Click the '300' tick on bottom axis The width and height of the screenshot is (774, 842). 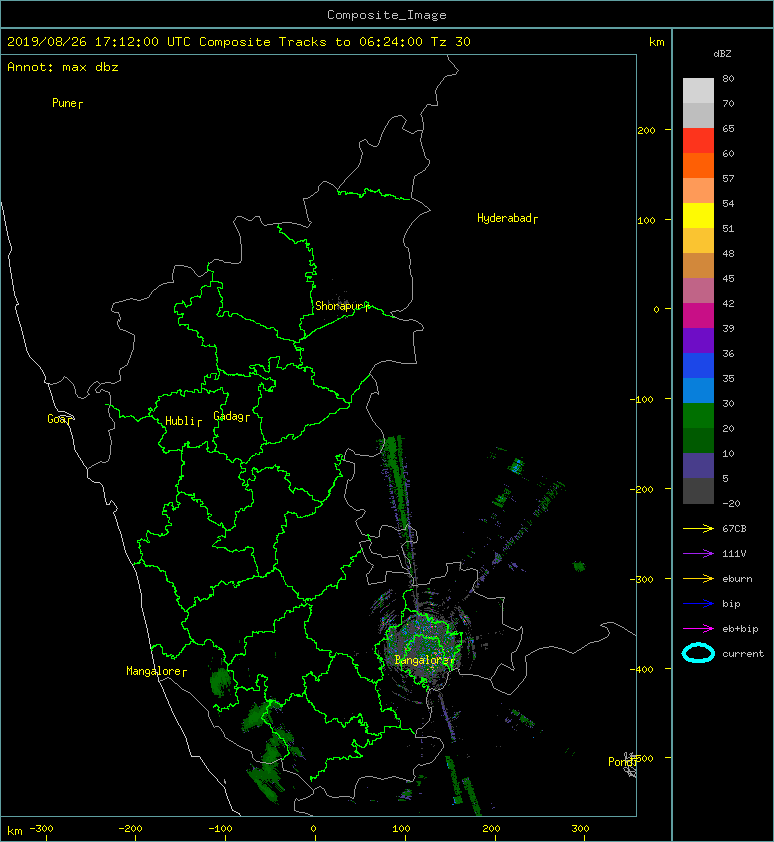580,829
